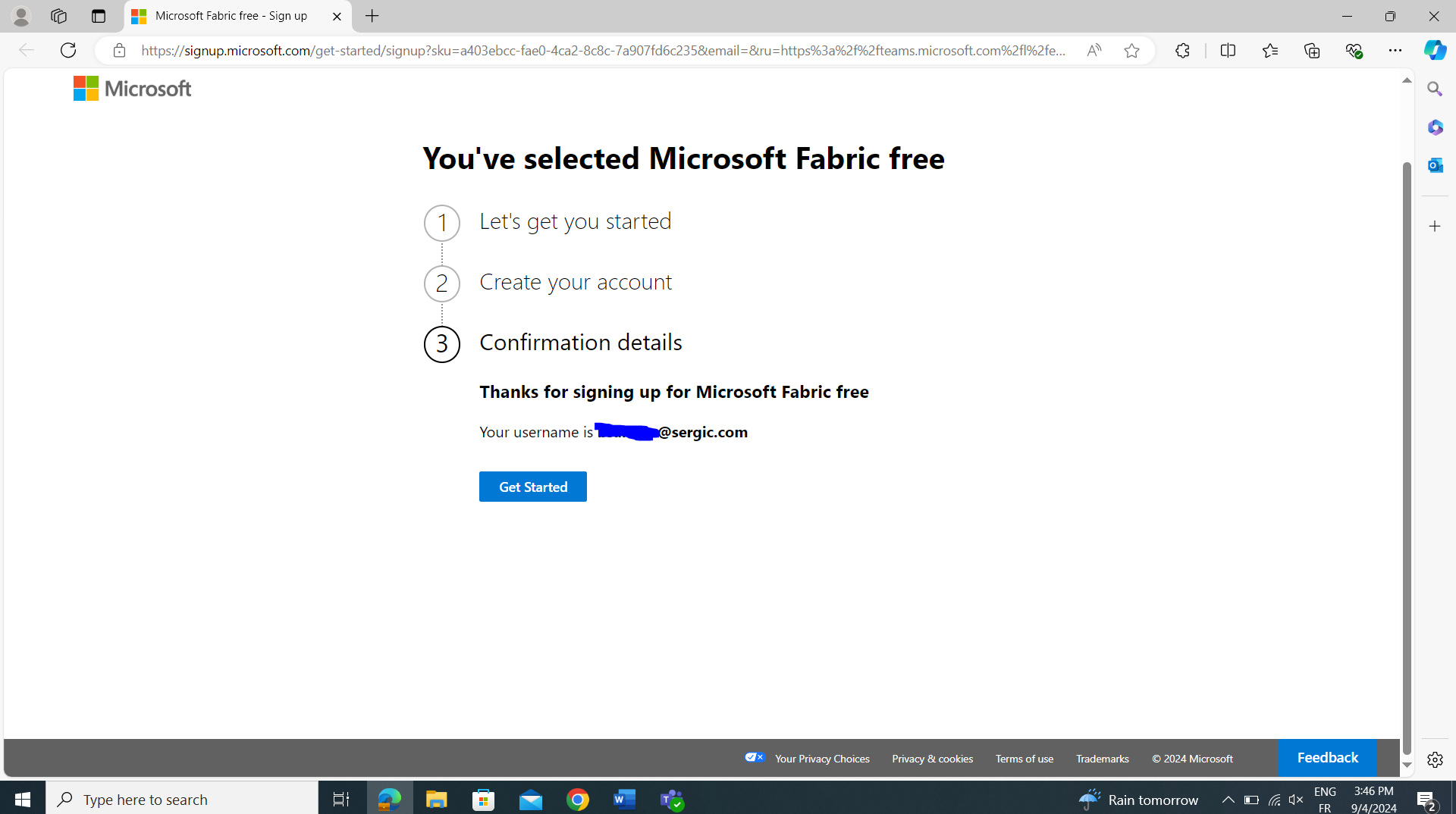Click the blue Get Started button
The image size is (1456, 814).
[532, 487]
